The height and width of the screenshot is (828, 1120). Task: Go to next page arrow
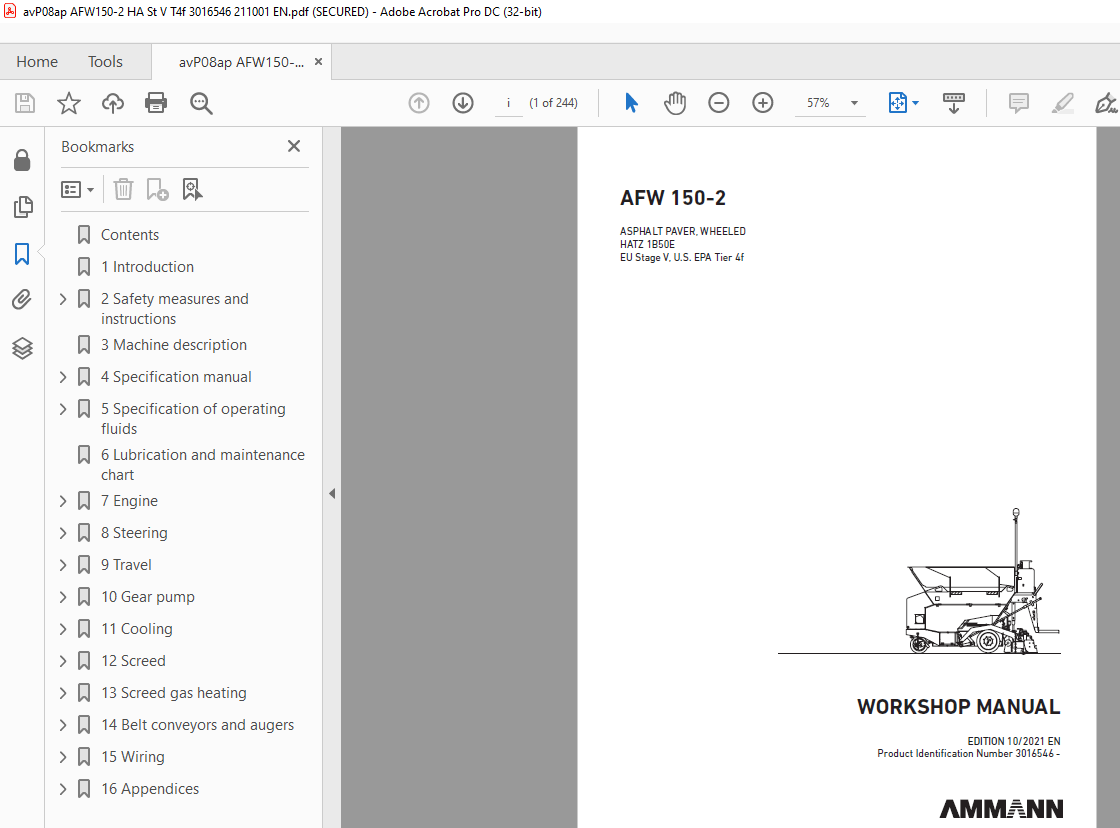(463, 103)
